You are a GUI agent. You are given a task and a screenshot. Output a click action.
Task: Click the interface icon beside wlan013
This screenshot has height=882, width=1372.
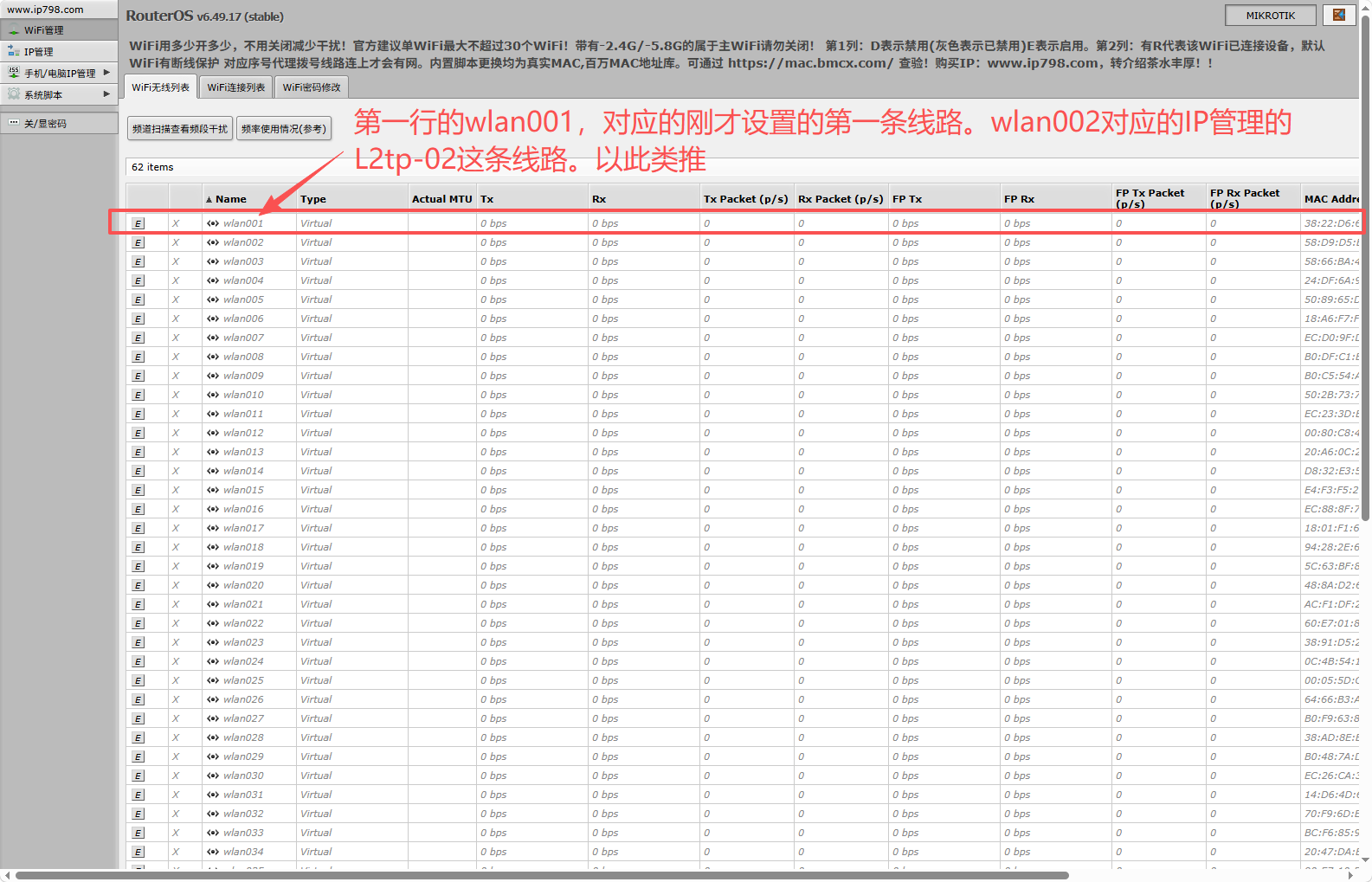tap(213, 452)
